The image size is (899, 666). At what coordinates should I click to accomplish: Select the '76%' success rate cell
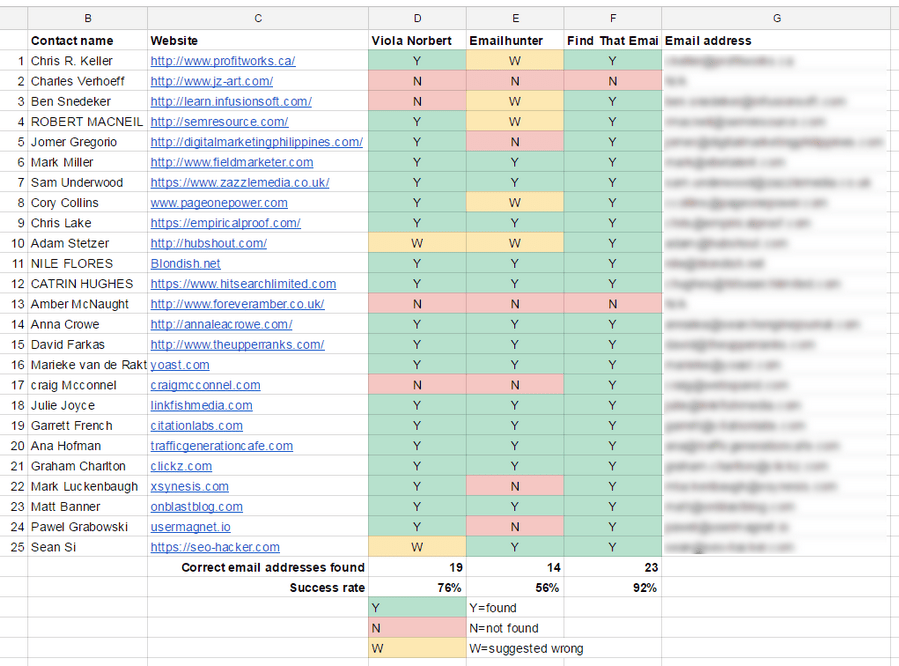[x=417, y=587]
